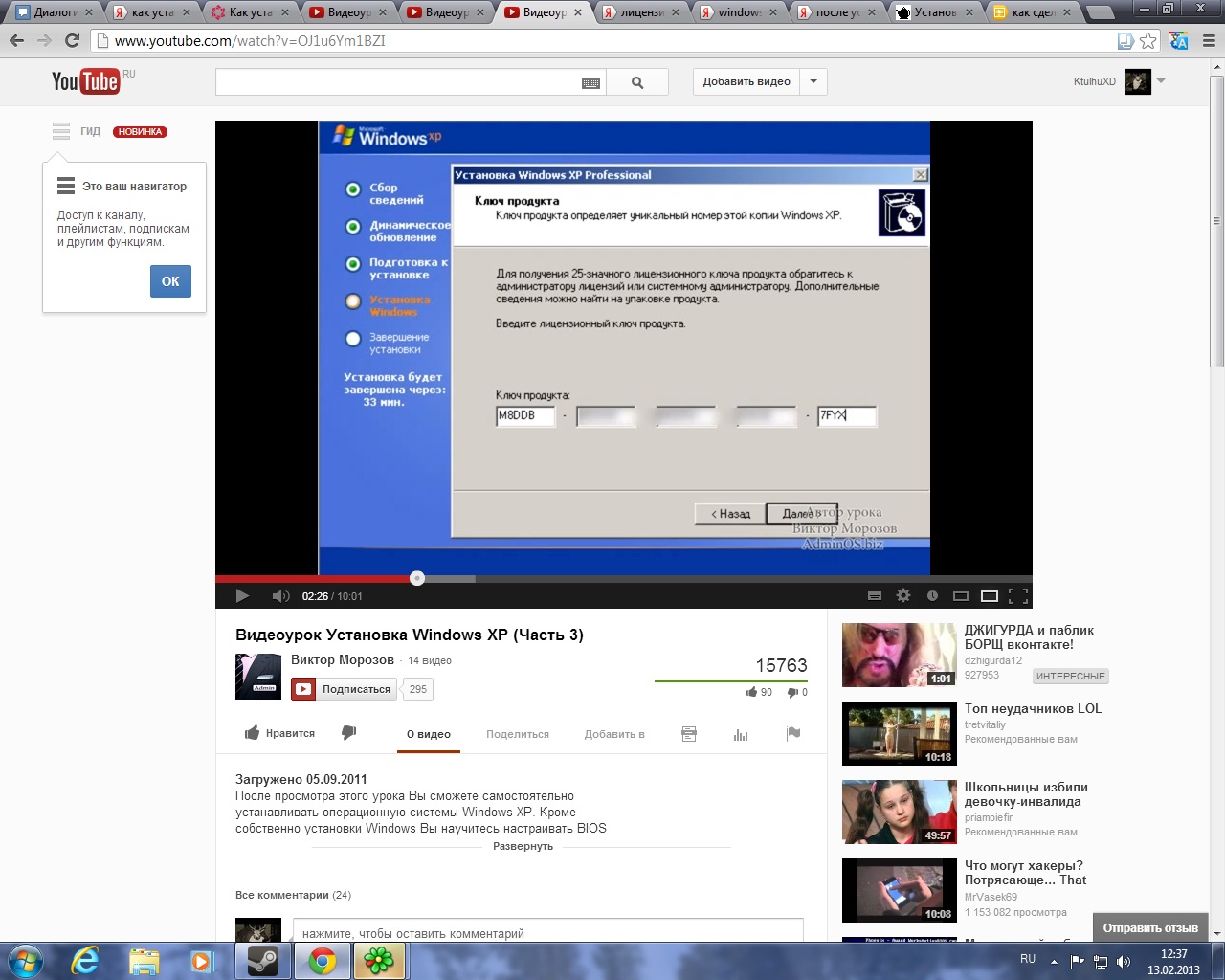Open video statistics icon
This screenshot has height=980, width=1225.
(741, 734)
